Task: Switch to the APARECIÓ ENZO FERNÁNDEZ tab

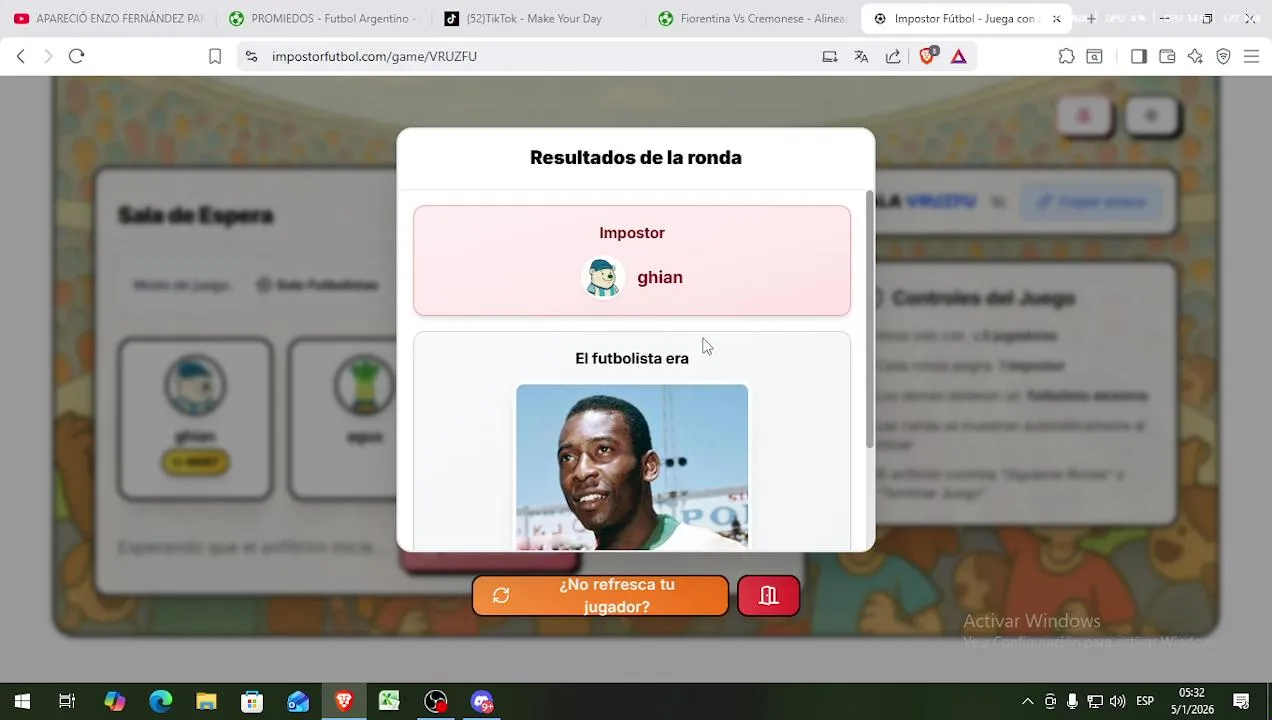Action: tap(108, 18)
